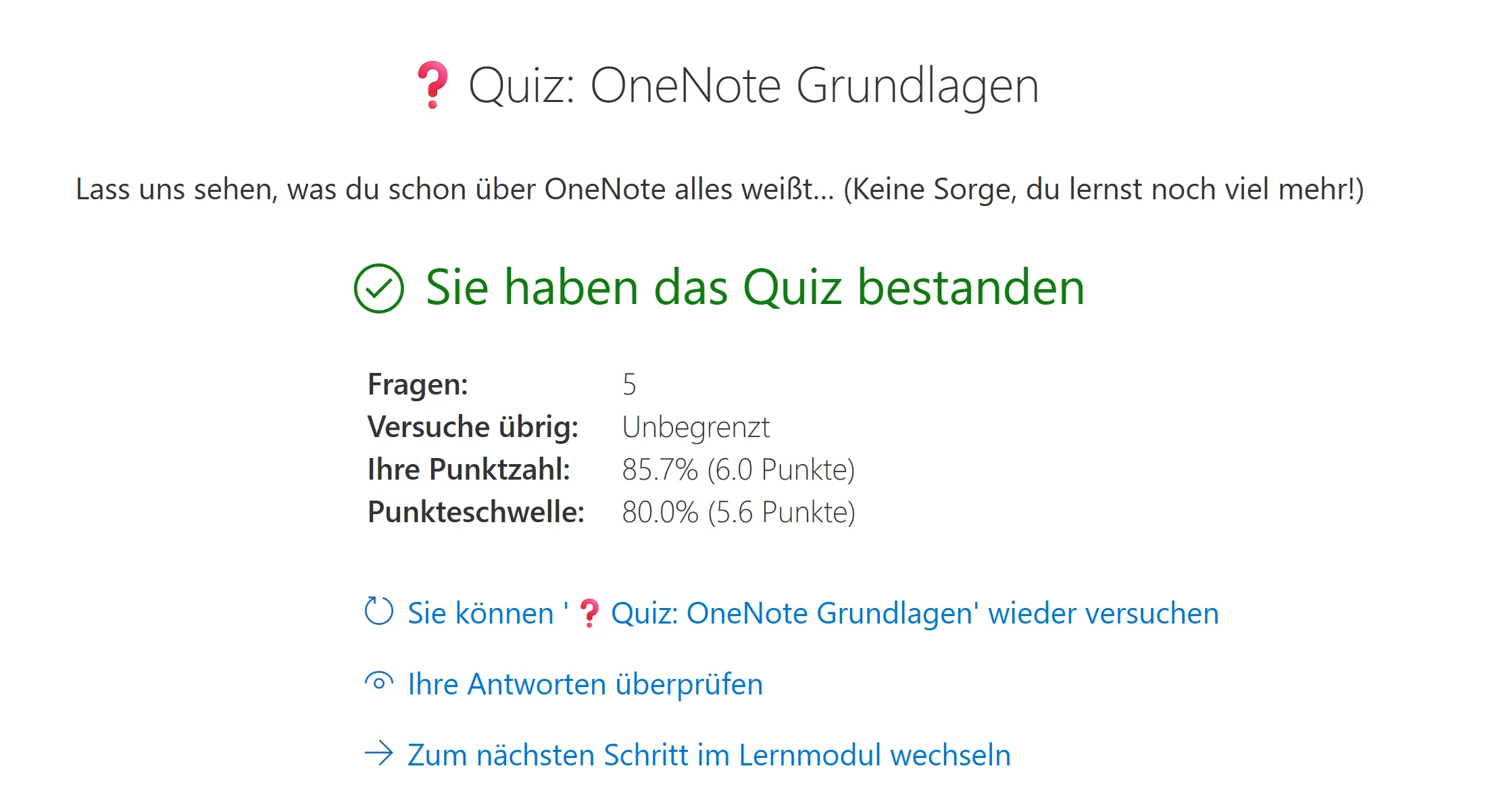Click the Sie haben das Quiz bestanden heading

click(755, 288)
